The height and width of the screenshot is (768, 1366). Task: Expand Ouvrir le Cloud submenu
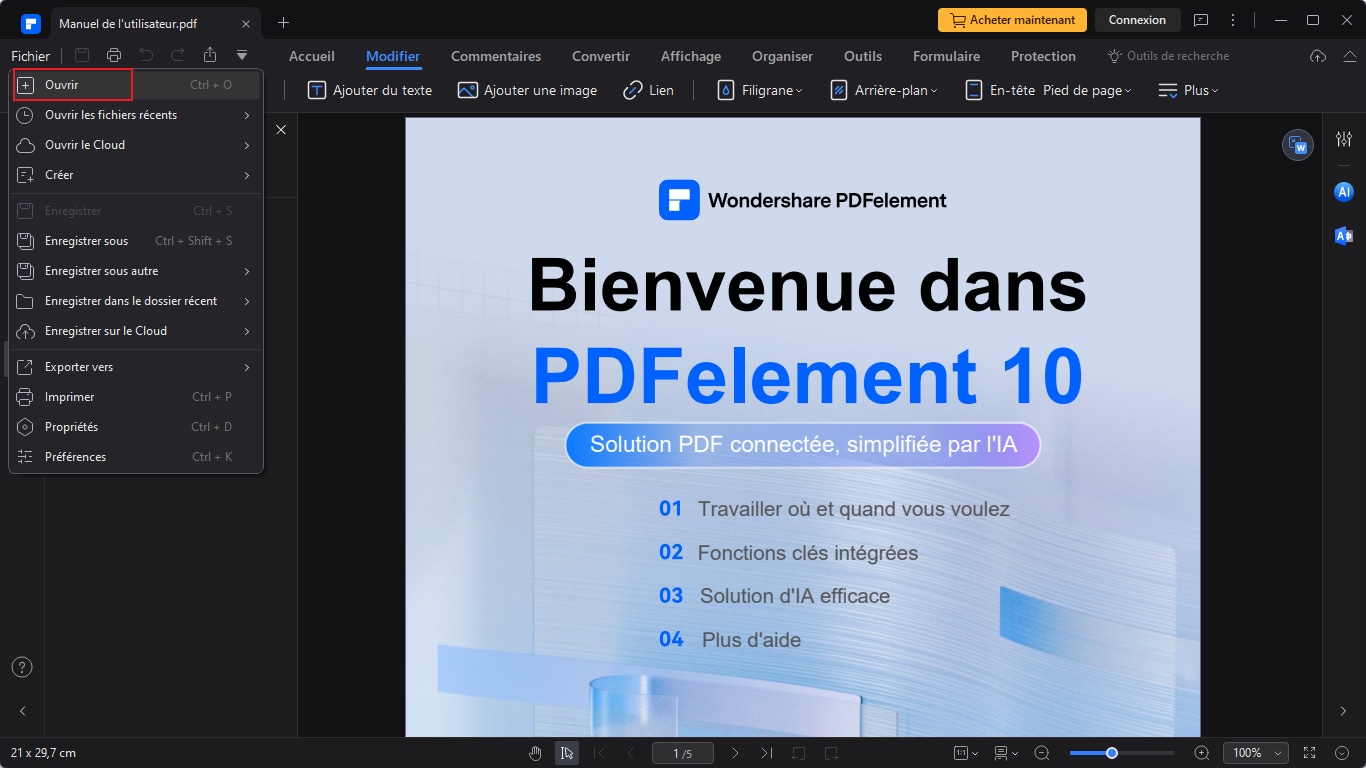tap(136, 145)
